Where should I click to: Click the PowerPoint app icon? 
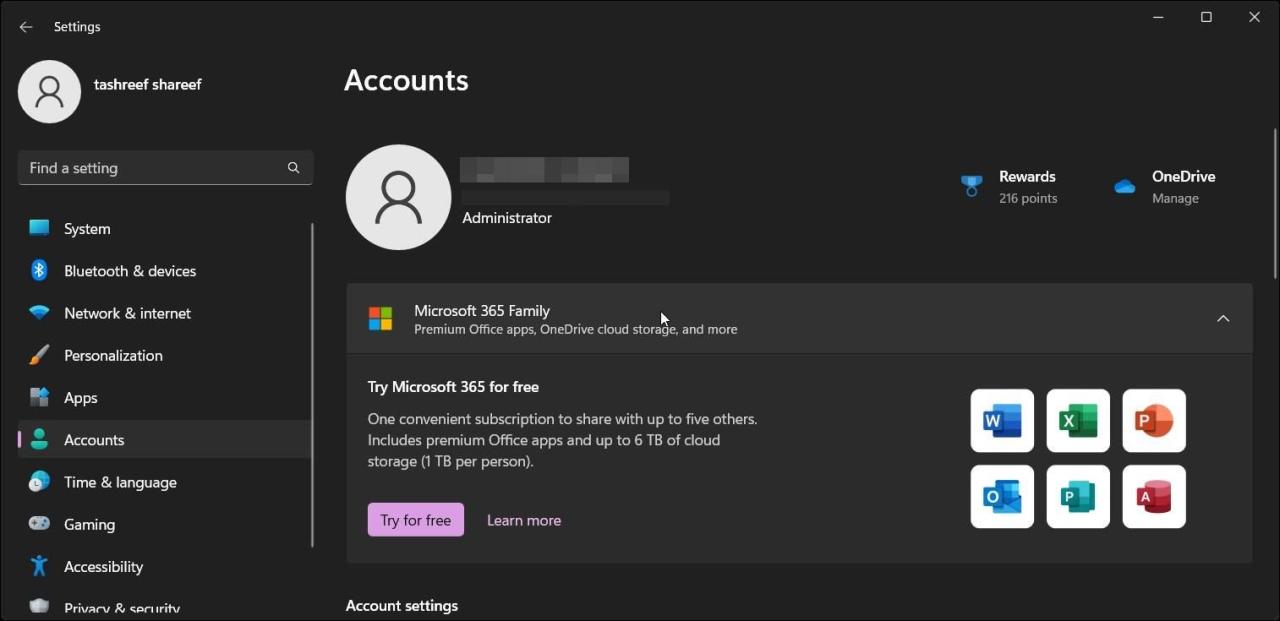pyautogui.click(x=1154, y=421)
